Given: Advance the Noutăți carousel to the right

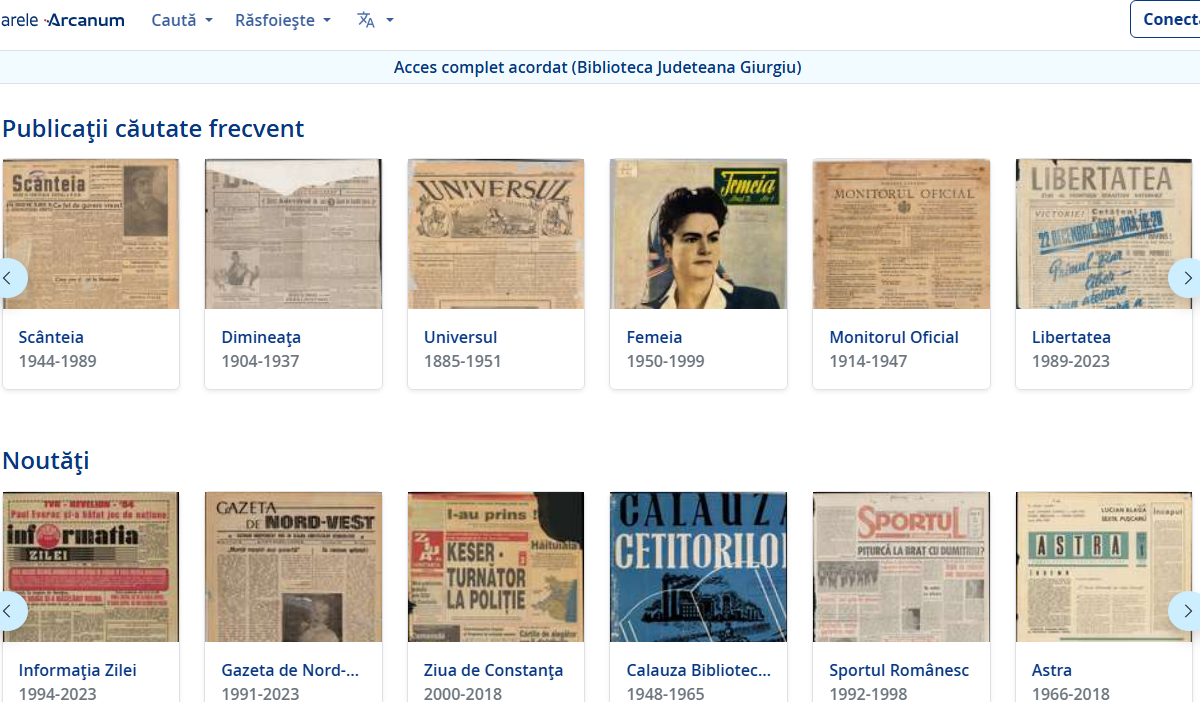Looking at the screenshot, I should (x=1185, y=610).
